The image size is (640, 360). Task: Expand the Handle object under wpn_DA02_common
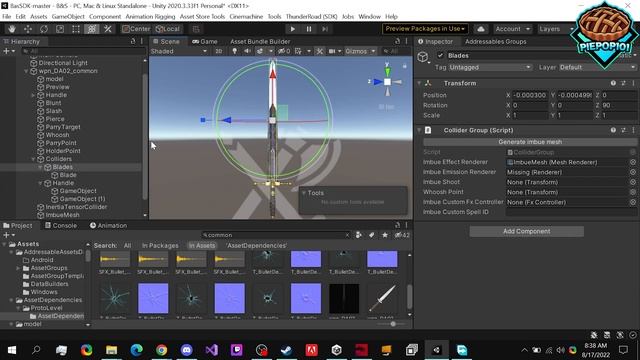[33, 95]
